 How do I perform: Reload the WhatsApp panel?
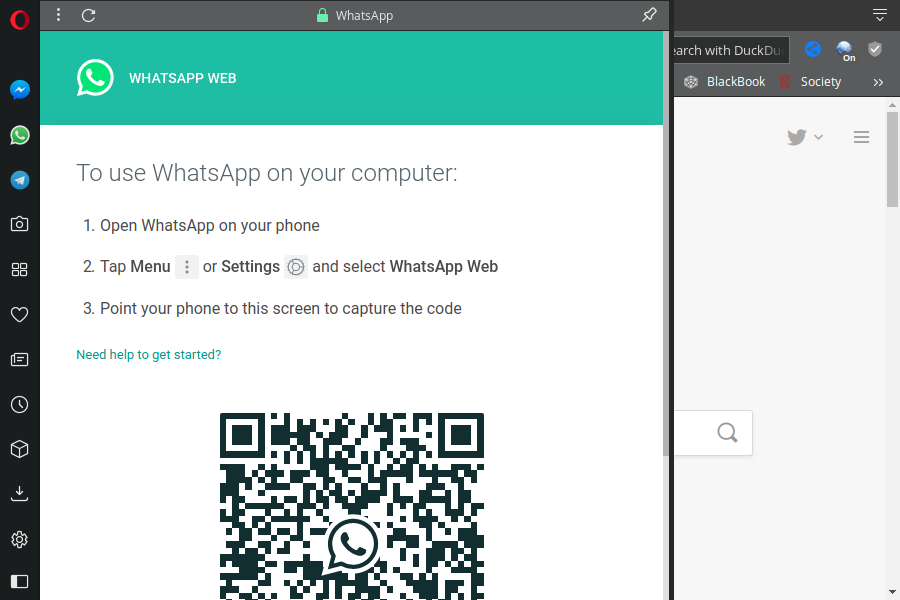click(x=88, y=16)
